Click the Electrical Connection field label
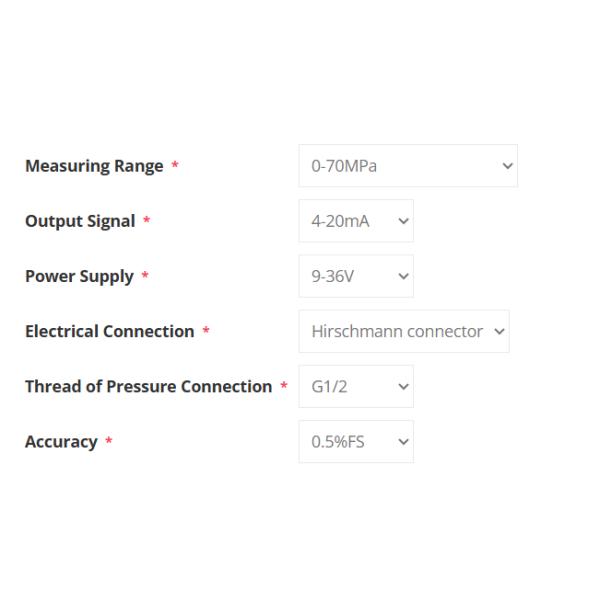Viewport: 600px width, 600px height. coord(109,331)
